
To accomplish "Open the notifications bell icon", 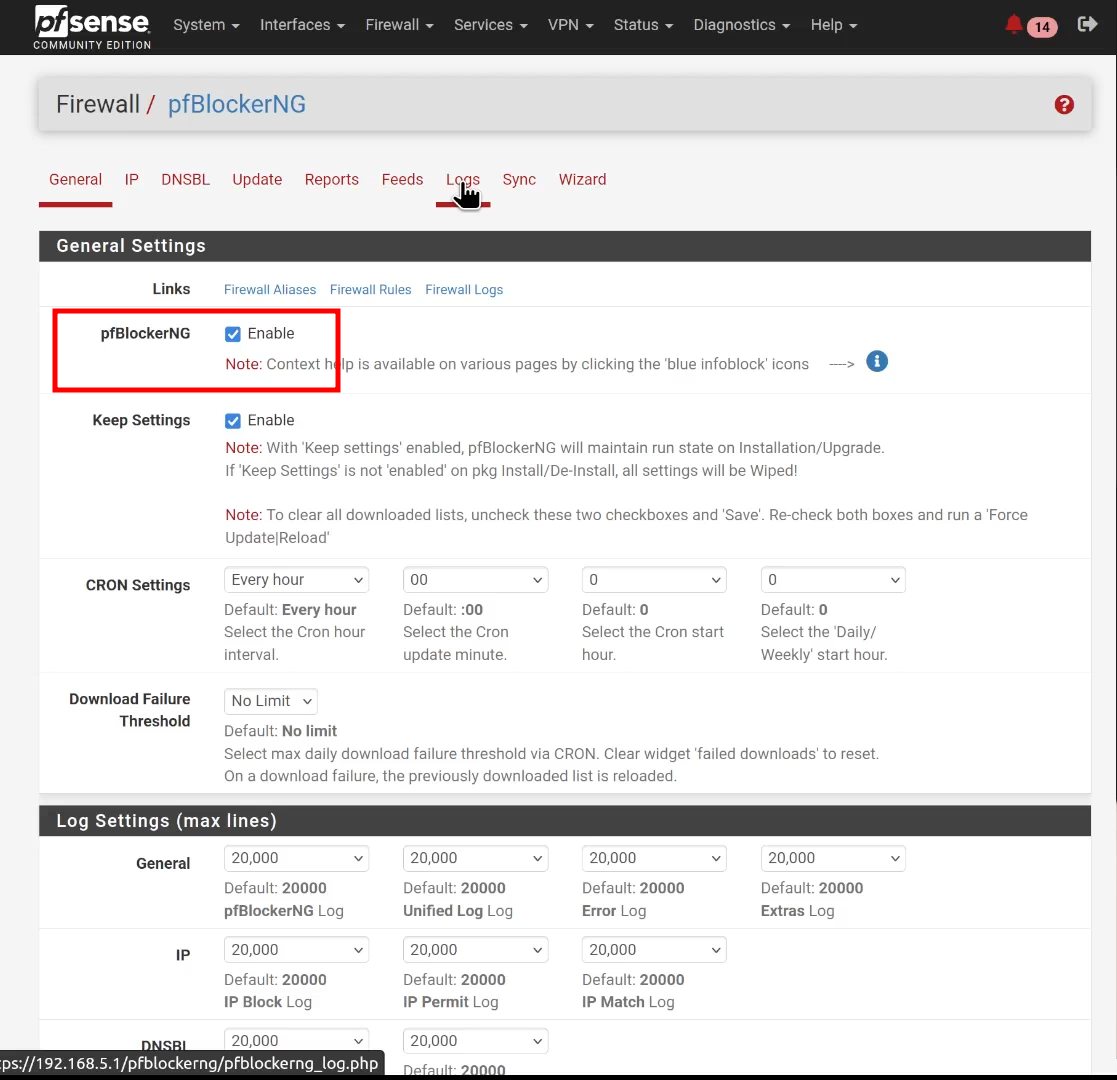I will [x=1013, y=25].
